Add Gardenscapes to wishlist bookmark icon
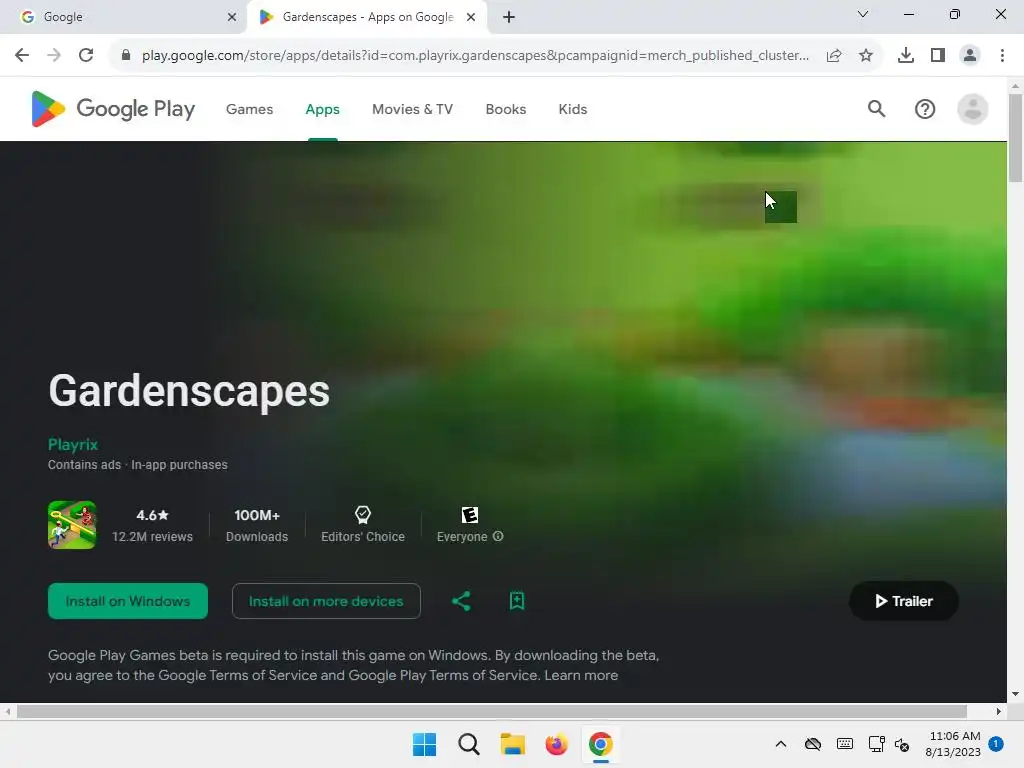Viewport: 1024px width, 768px height. 517,601
